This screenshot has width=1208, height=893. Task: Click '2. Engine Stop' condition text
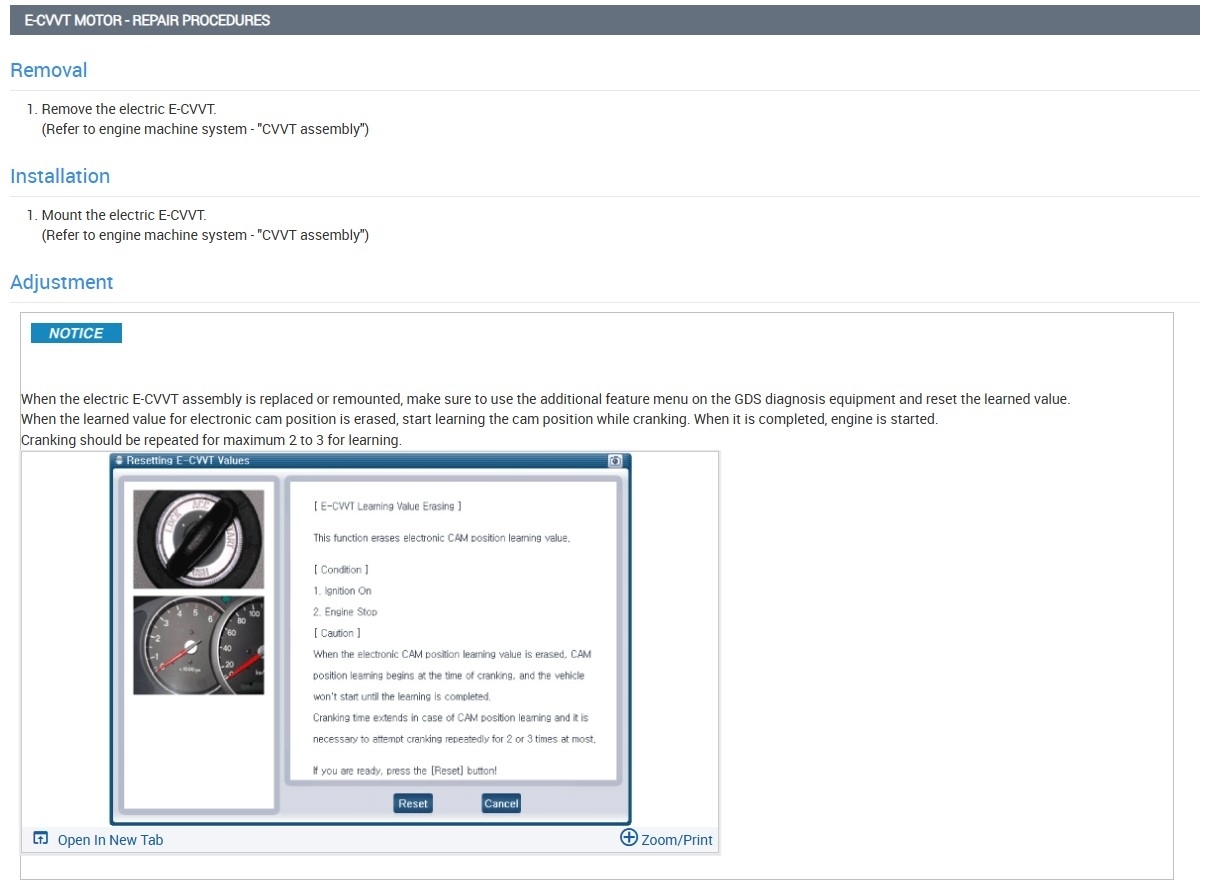coord(345,612)
